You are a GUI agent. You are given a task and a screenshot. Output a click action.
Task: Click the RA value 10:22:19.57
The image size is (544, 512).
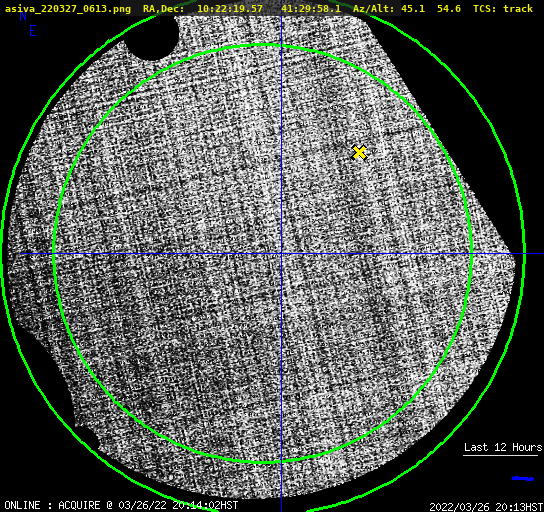[x=230, y=8]
